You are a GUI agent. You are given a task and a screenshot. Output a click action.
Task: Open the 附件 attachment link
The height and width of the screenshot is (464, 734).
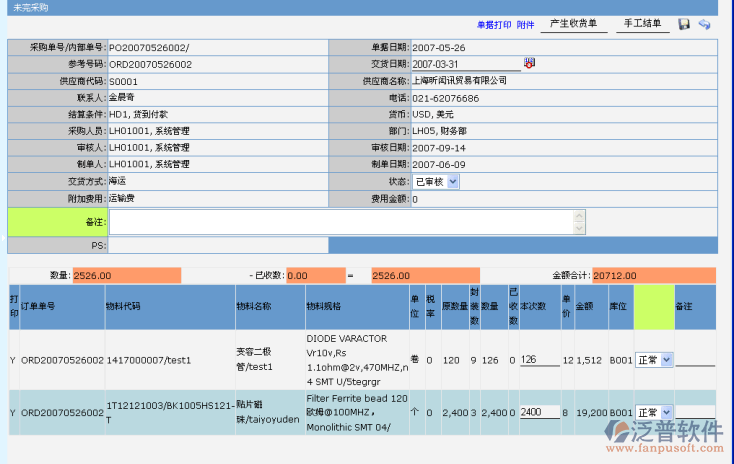[525, 24]
